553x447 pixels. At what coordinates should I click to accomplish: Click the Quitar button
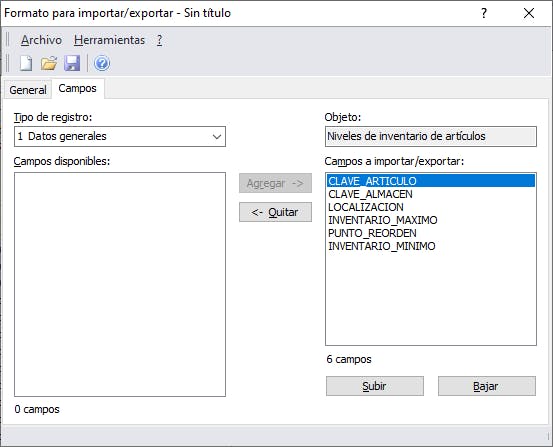(x=275, y=212)
